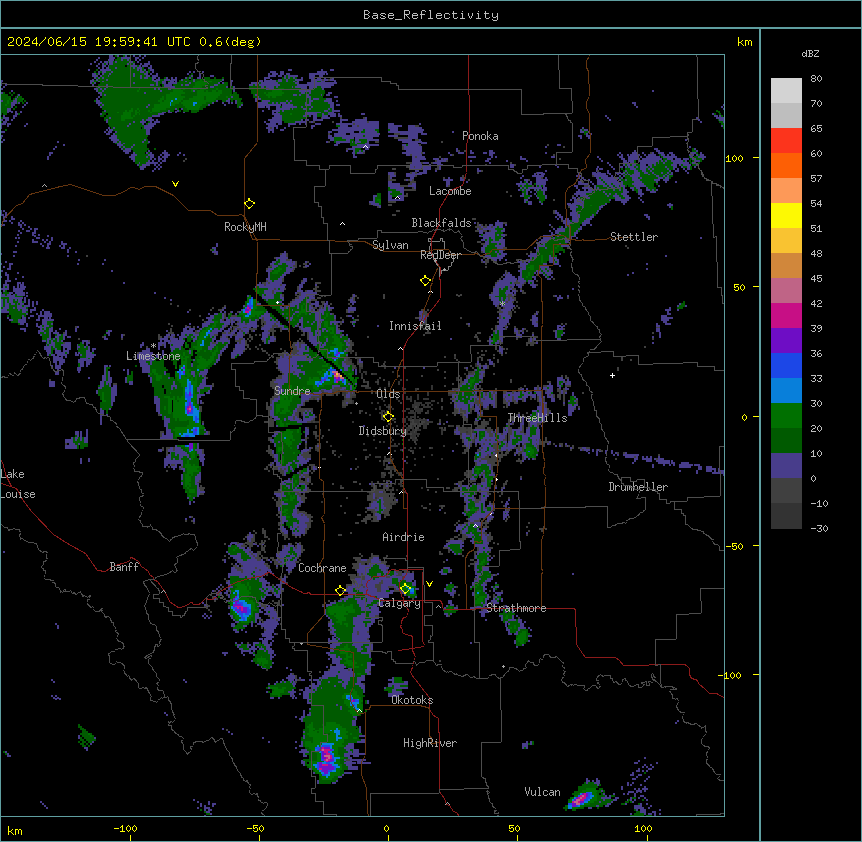Image resolution: width=862 pixels, height=842 pixels.
Task: Choose the slate purple 0–10 dBZ swatch
Action: (786, 466)
